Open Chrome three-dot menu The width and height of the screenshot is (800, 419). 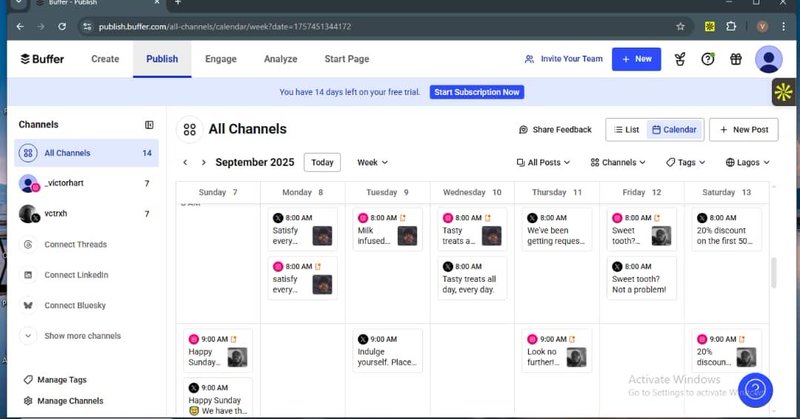pyautogui.click(x=784, y=27)
